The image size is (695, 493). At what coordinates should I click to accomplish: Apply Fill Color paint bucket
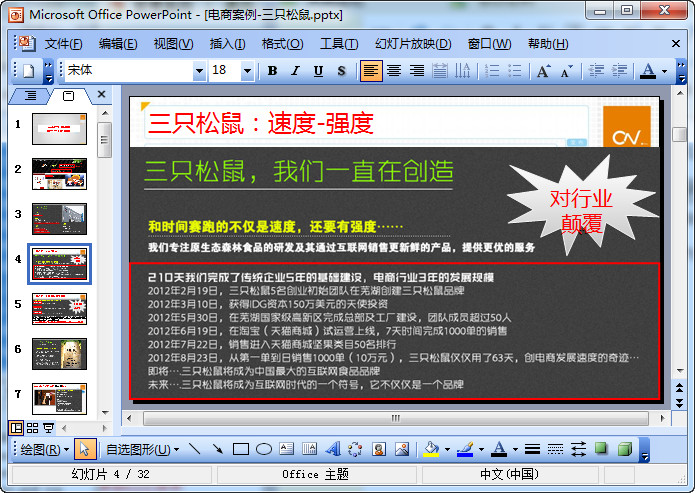tap(431, 450)
